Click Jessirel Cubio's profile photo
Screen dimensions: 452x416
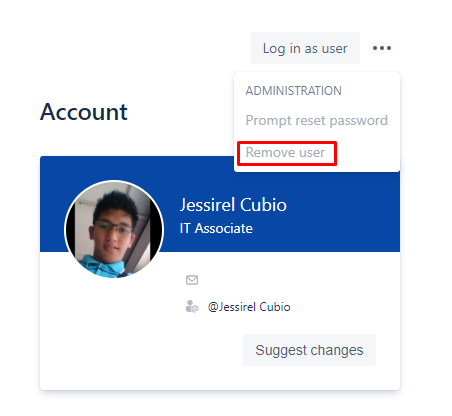[x=114, y=229]
